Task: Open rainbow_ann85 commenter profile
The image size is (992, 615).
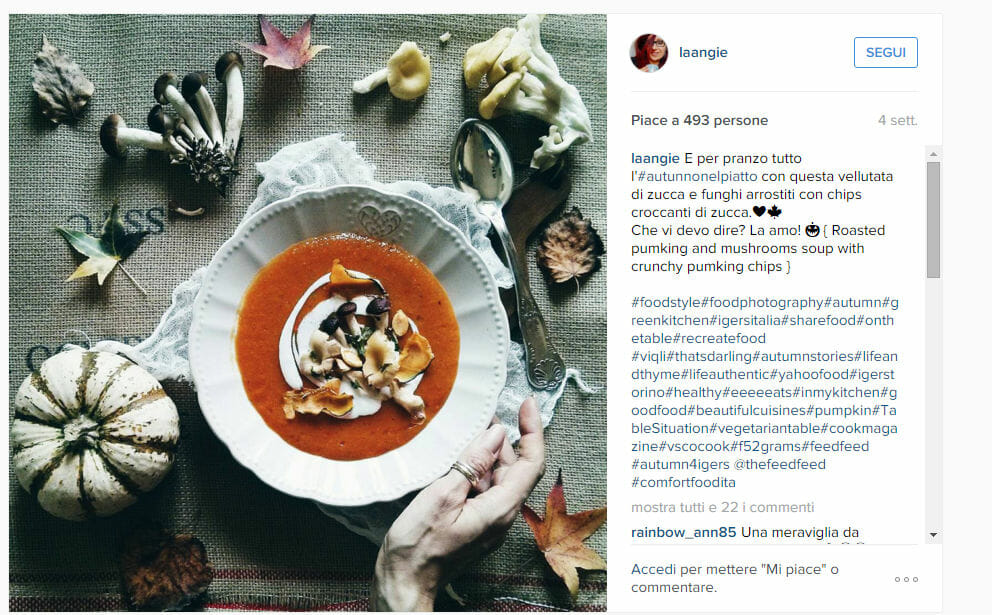Action: pyautogui.click(x=683, y=532)
